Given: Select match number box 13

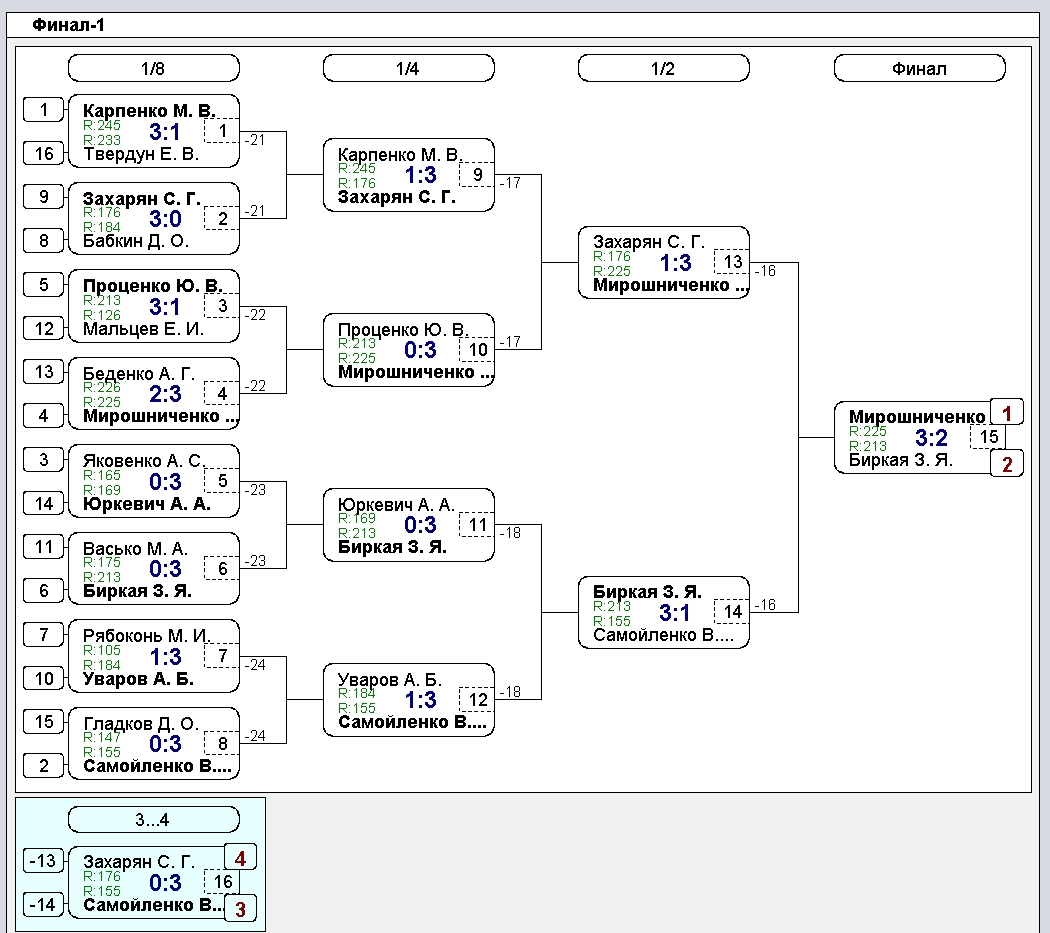Looking at the screenshot, I should pos(732,262).
